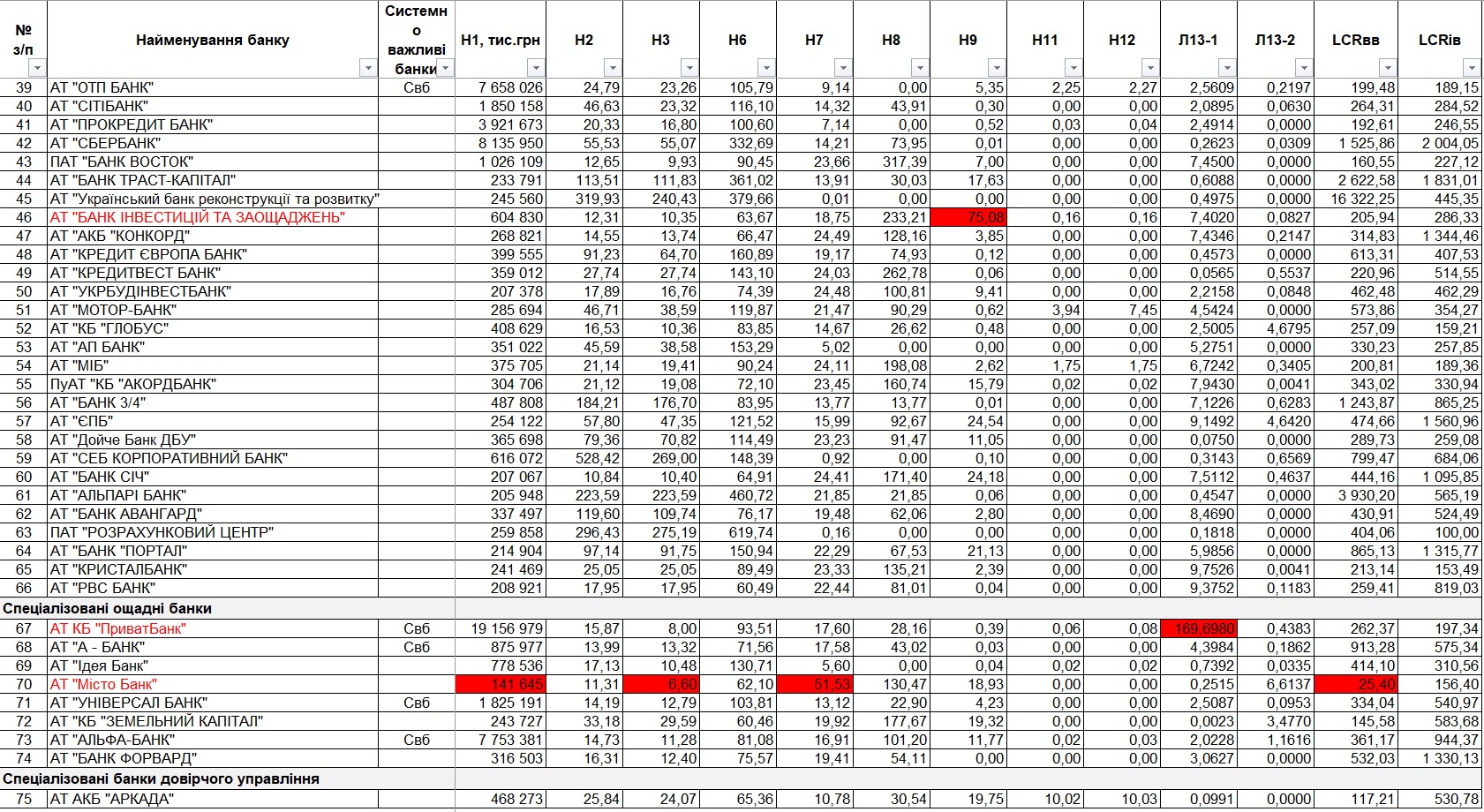This screenshot has height=812, width=1484.
Task: Select bank name АТ "АЛЬФА-БАНК"
Action: point(113,740)
